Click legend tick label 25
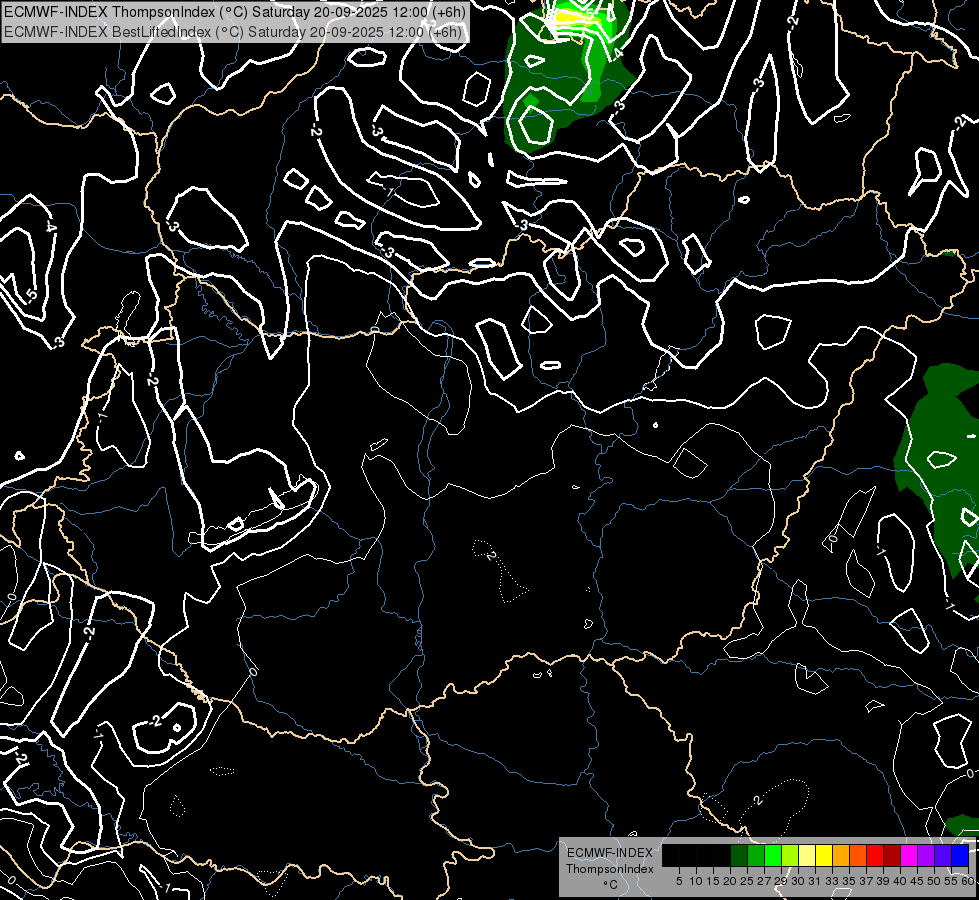The height and width of the screenshot is (900, 979). pos(747,881)
